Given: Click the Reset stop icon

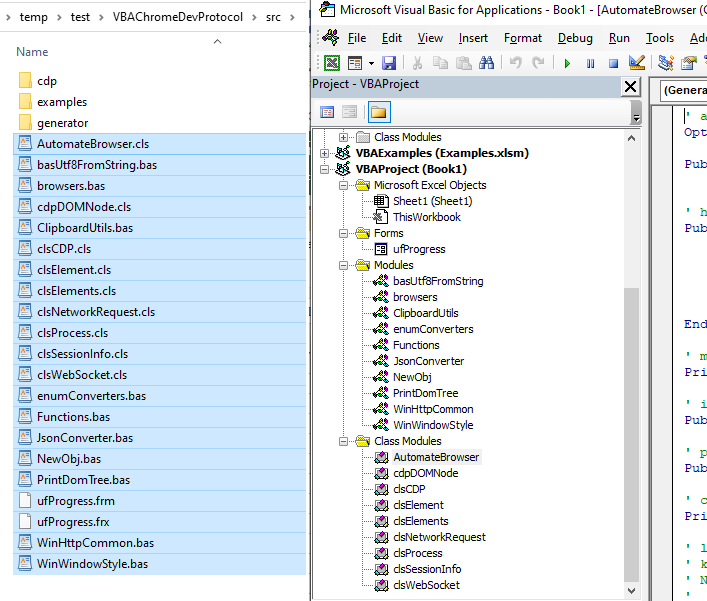Looking at the screenshot, I should [613, 63].
